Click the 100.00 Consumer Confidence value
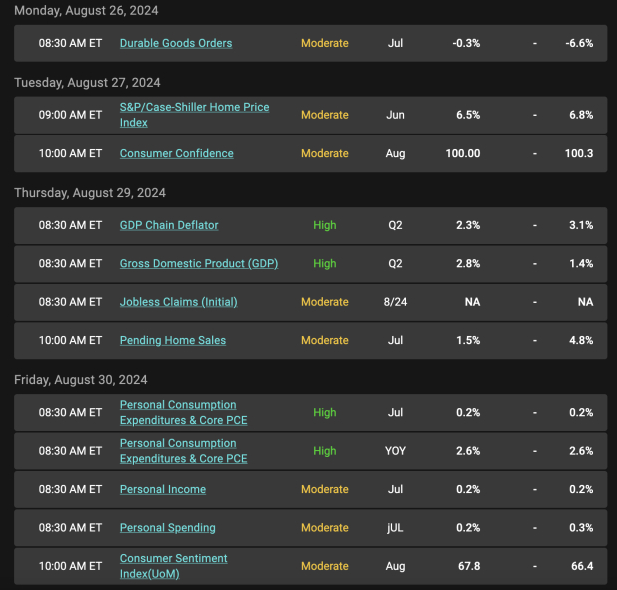 pyautogui.click(x=463, y=154)
